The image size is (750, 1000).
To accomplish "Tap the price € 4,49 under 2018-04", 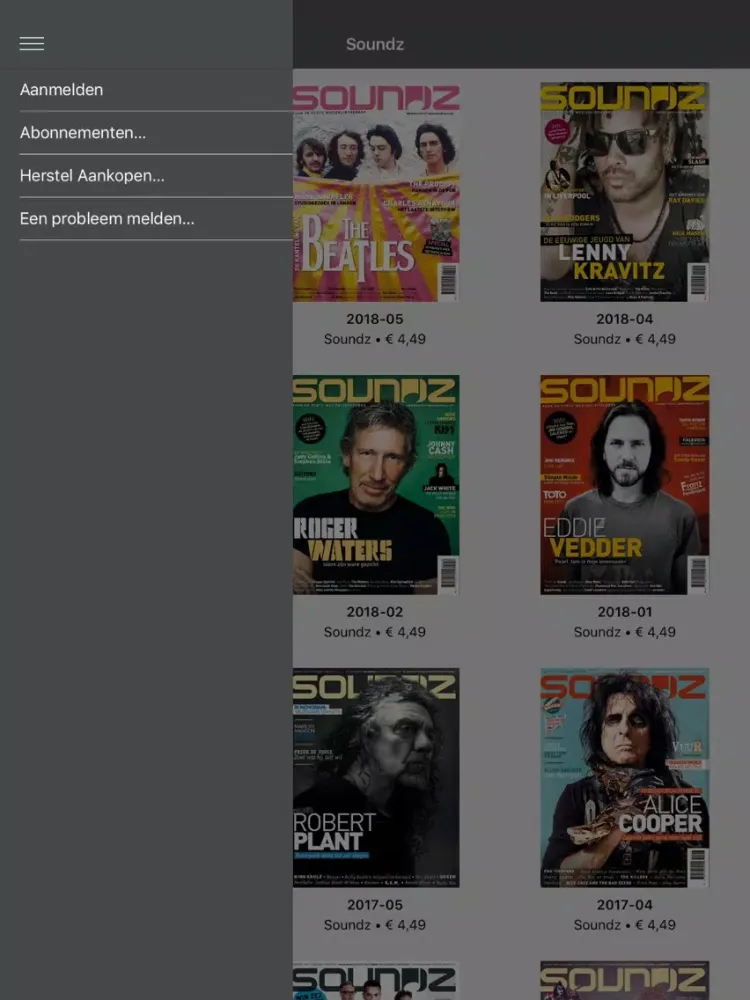I will pyautogui.click(x=656, y=339).
